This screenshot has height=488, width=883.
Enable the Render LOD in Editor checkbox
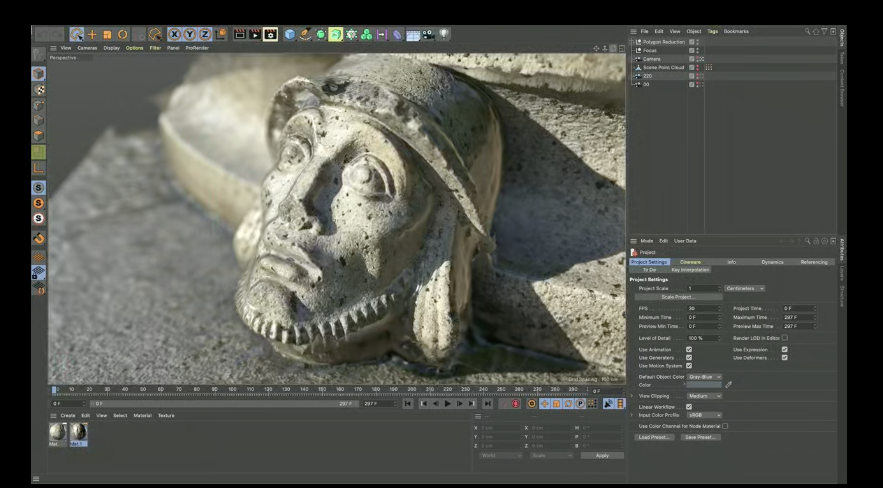pos(785,338)
